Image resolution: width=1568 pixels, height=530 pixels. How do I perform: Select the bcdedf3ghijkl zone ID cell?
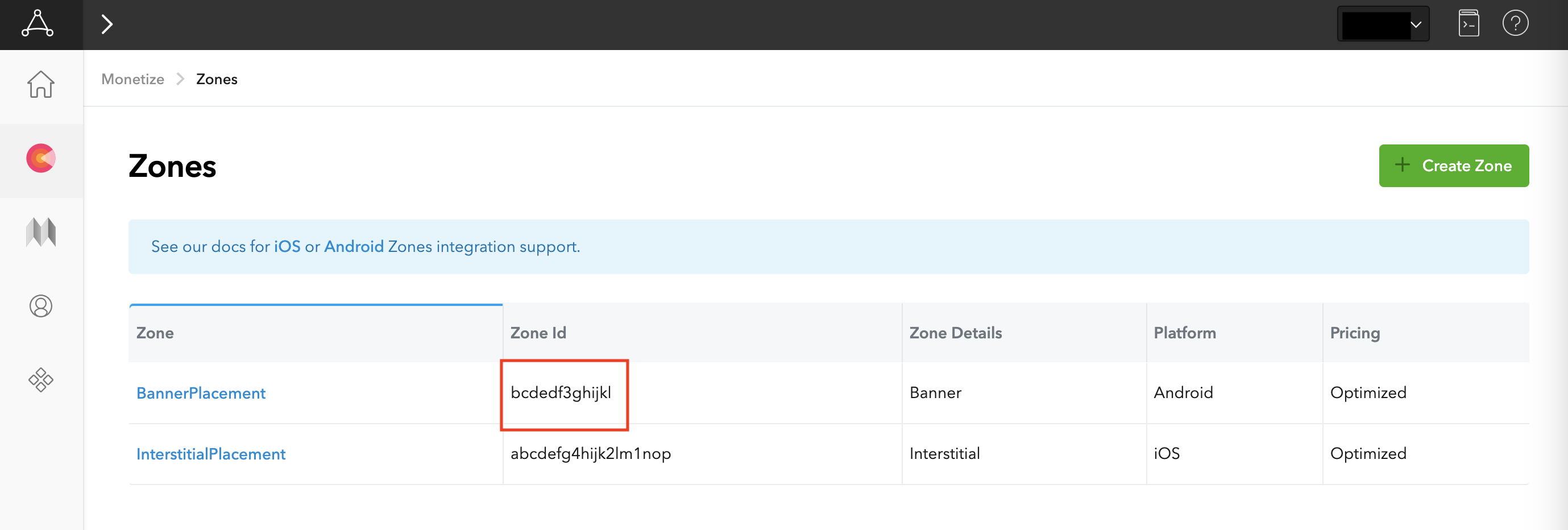coord(561,393)
